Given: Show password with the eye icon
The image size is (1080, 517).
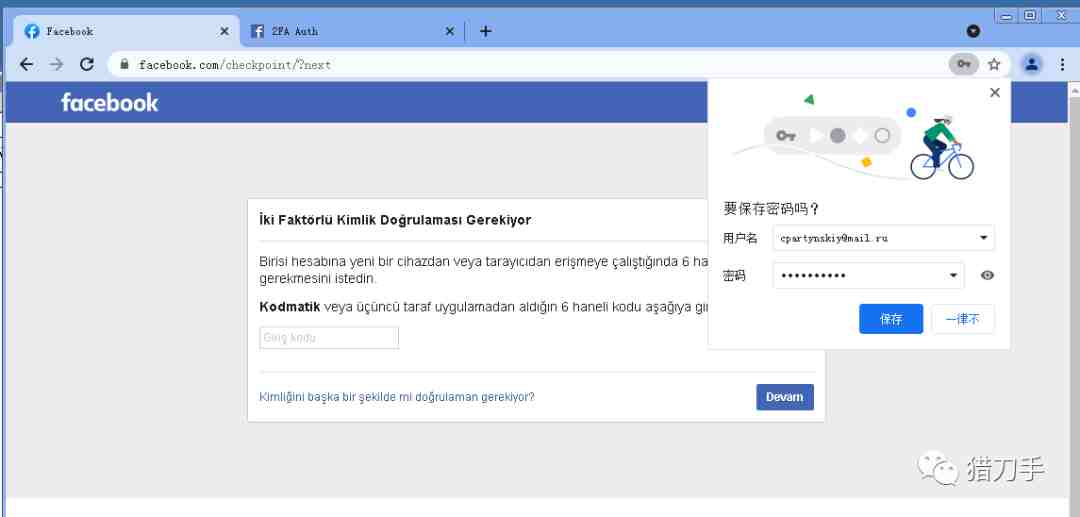Looking at the screenshot, I should (x=987, y=275).
